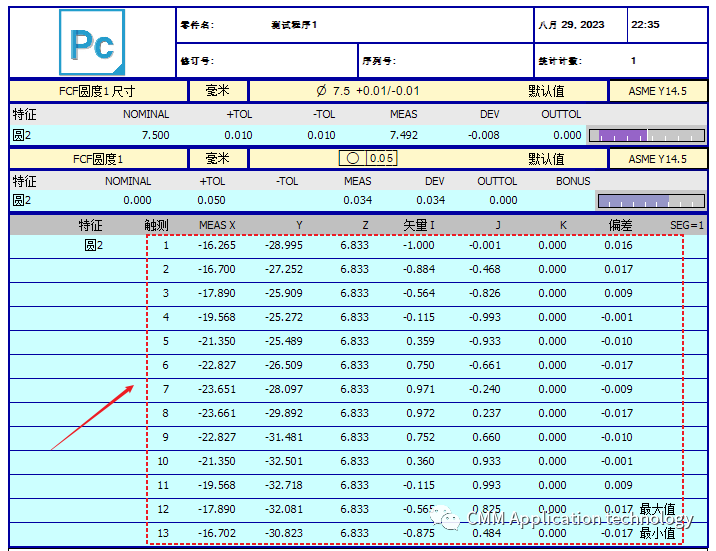Select the measured value 7.492

point(404,136)
